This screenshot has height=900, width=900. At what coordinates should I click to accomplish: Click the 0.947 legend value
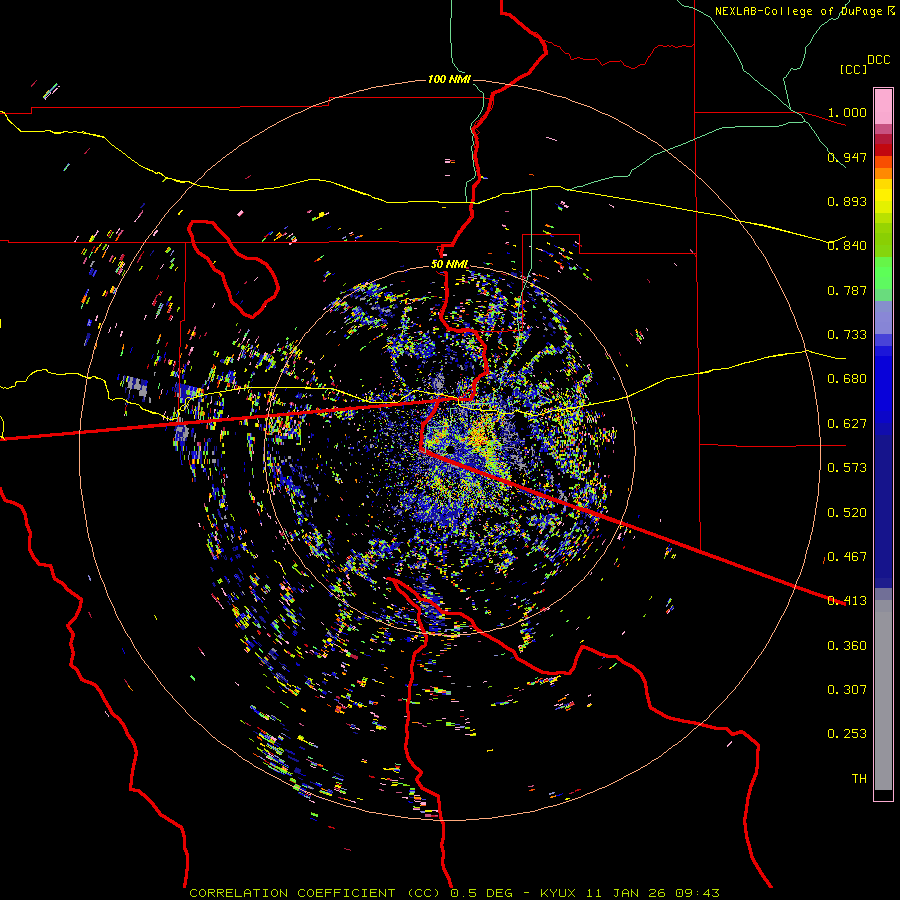[x=847, y=157]
